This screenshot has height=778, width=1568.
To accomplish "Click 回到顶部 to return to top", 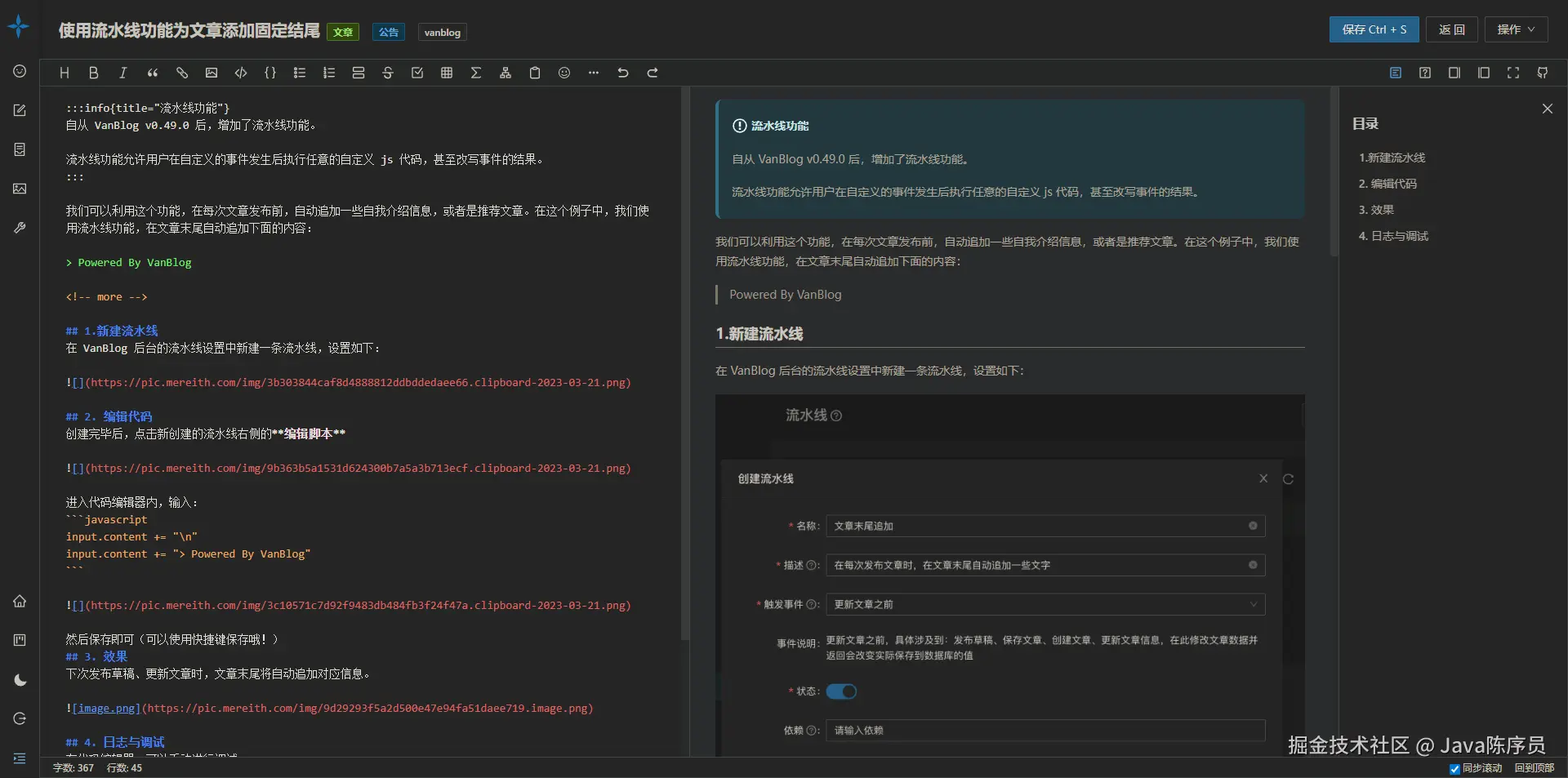I will click(x=1535, y=768).
